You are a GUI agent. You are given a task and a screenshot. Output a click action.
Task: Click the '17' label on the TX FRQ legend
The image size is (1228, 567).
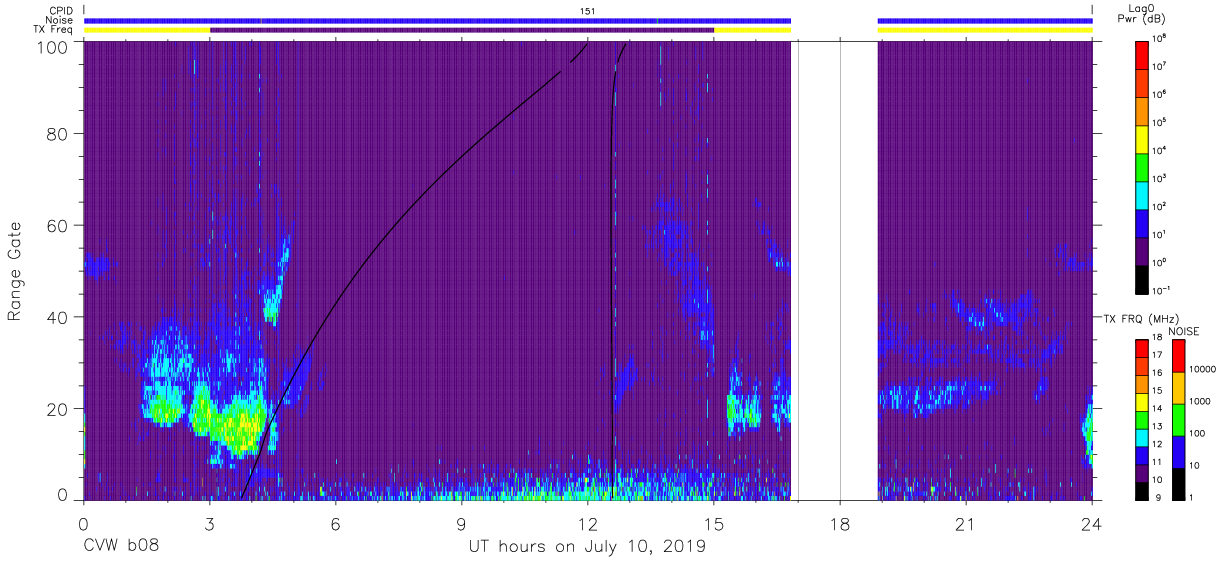click(1158, 355)
